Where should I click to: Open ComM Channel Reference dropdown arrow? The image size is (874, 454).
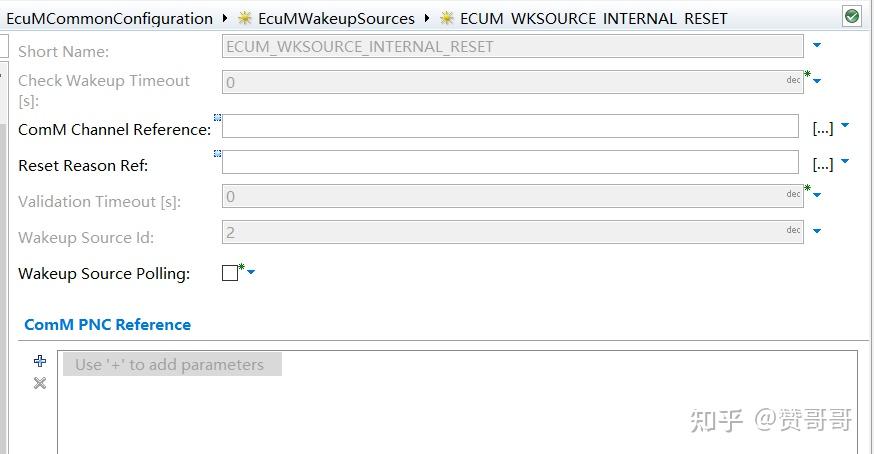(x=845, y=126)
